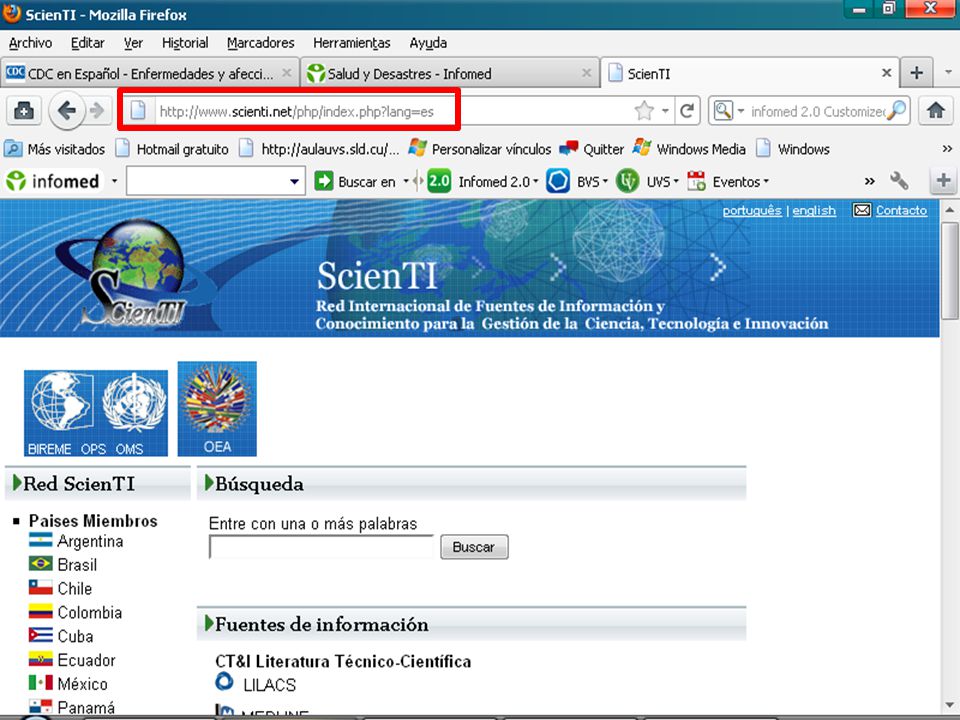Switch language to english
This screenshot has width=960, height=720.
[x=814, y=211]
